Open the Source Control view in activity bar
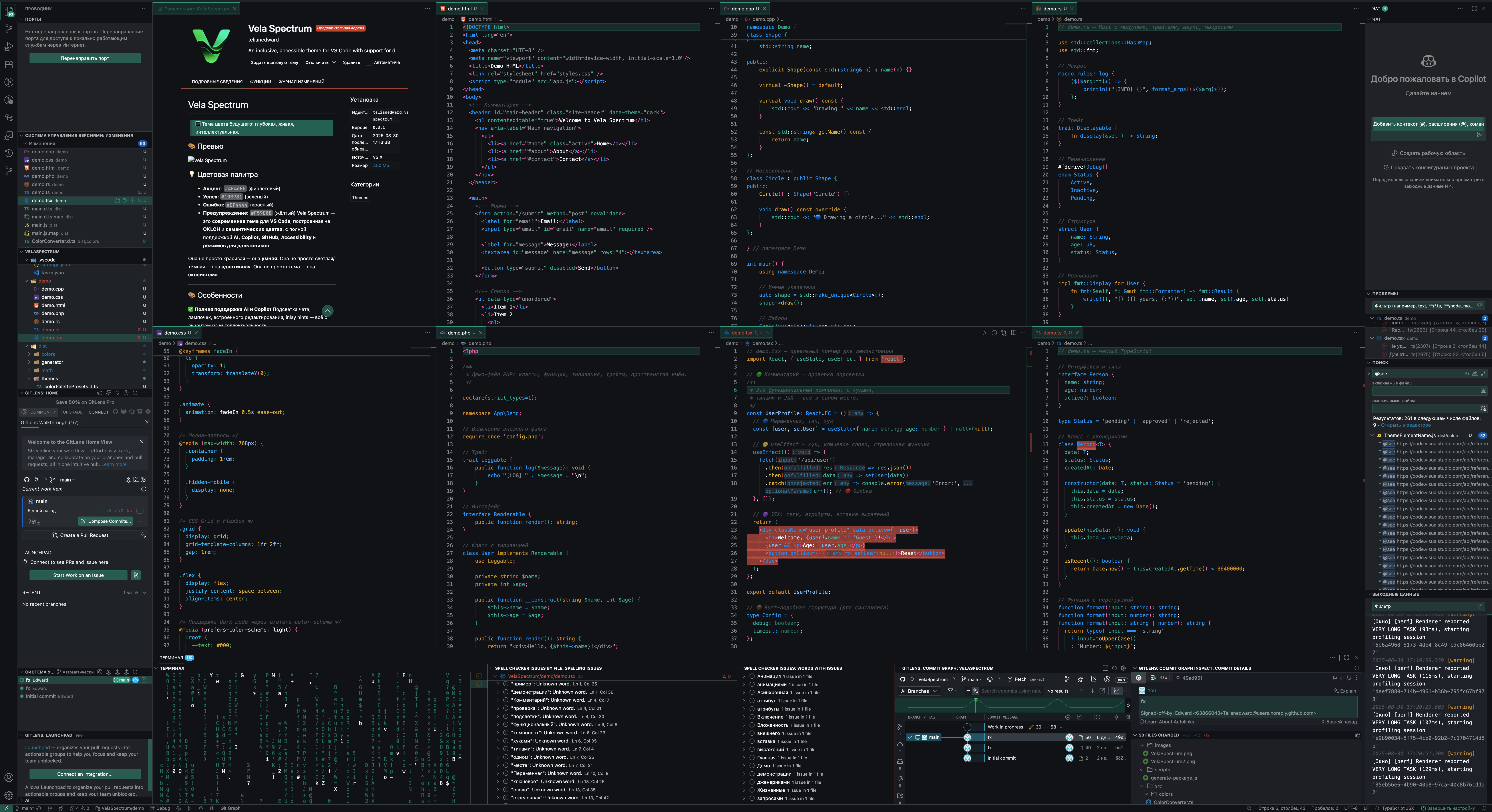This screenshot has height=812, width=1492. point(9,28)
